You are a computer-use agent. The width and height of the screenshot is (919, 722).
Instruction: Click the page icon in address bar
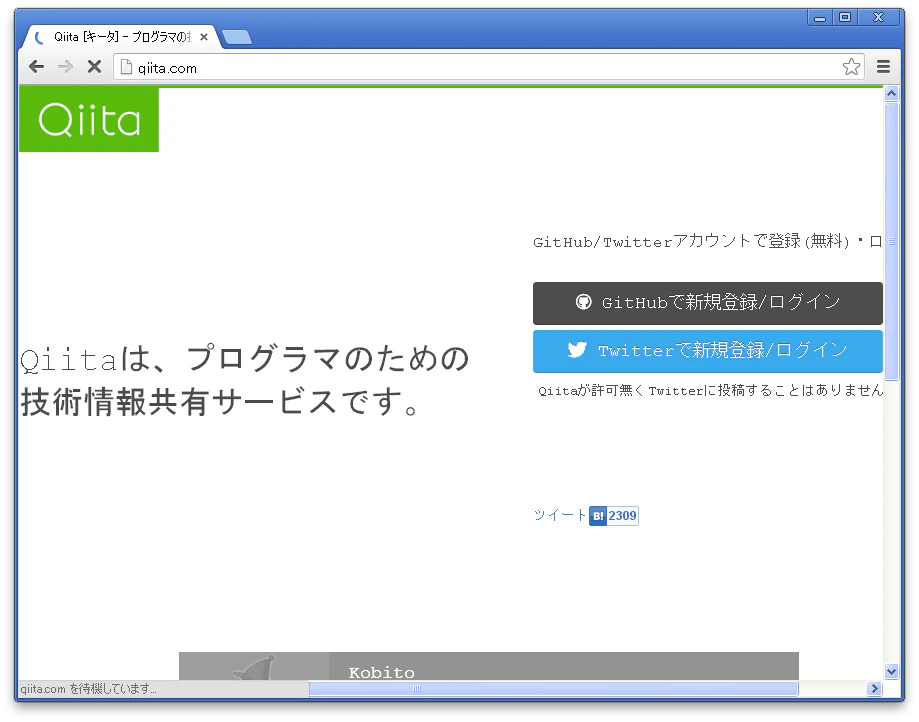point(125,67)
